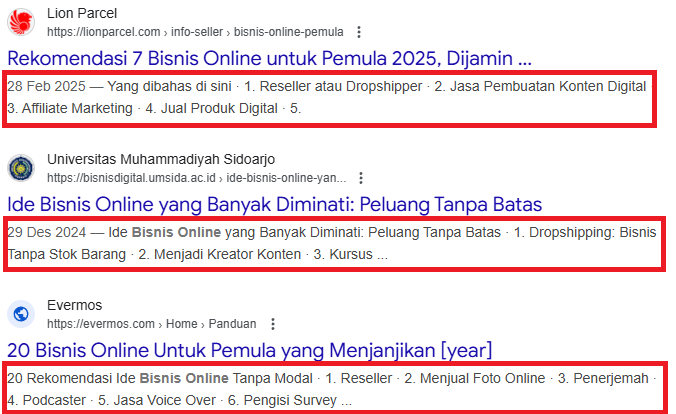This screenshot has width=676, height=414.
Task: Open three-dot menu for Evermos result
Action: [272, 324]
